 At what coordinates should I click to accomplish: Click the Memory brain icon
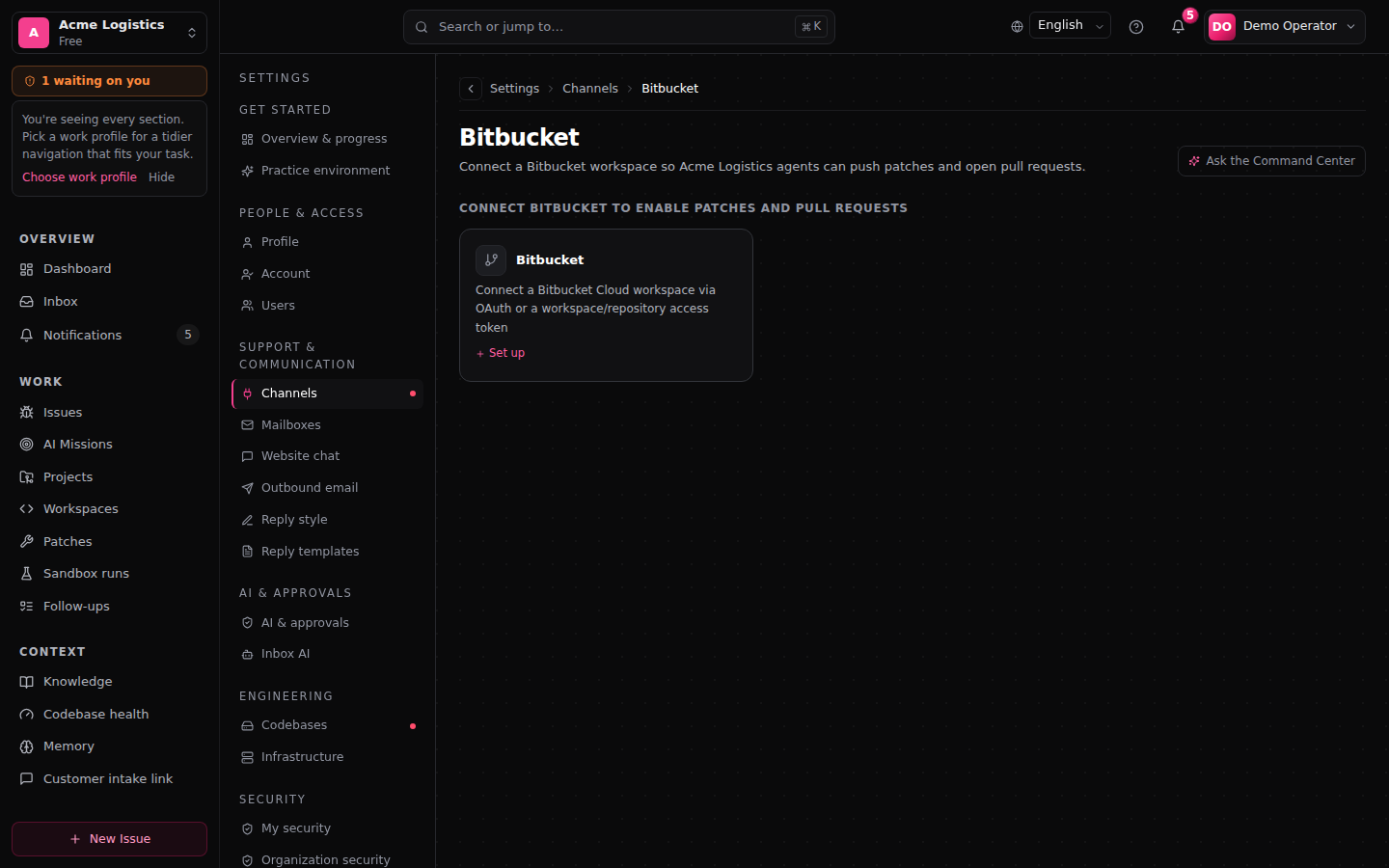click(x=27, y=746)
